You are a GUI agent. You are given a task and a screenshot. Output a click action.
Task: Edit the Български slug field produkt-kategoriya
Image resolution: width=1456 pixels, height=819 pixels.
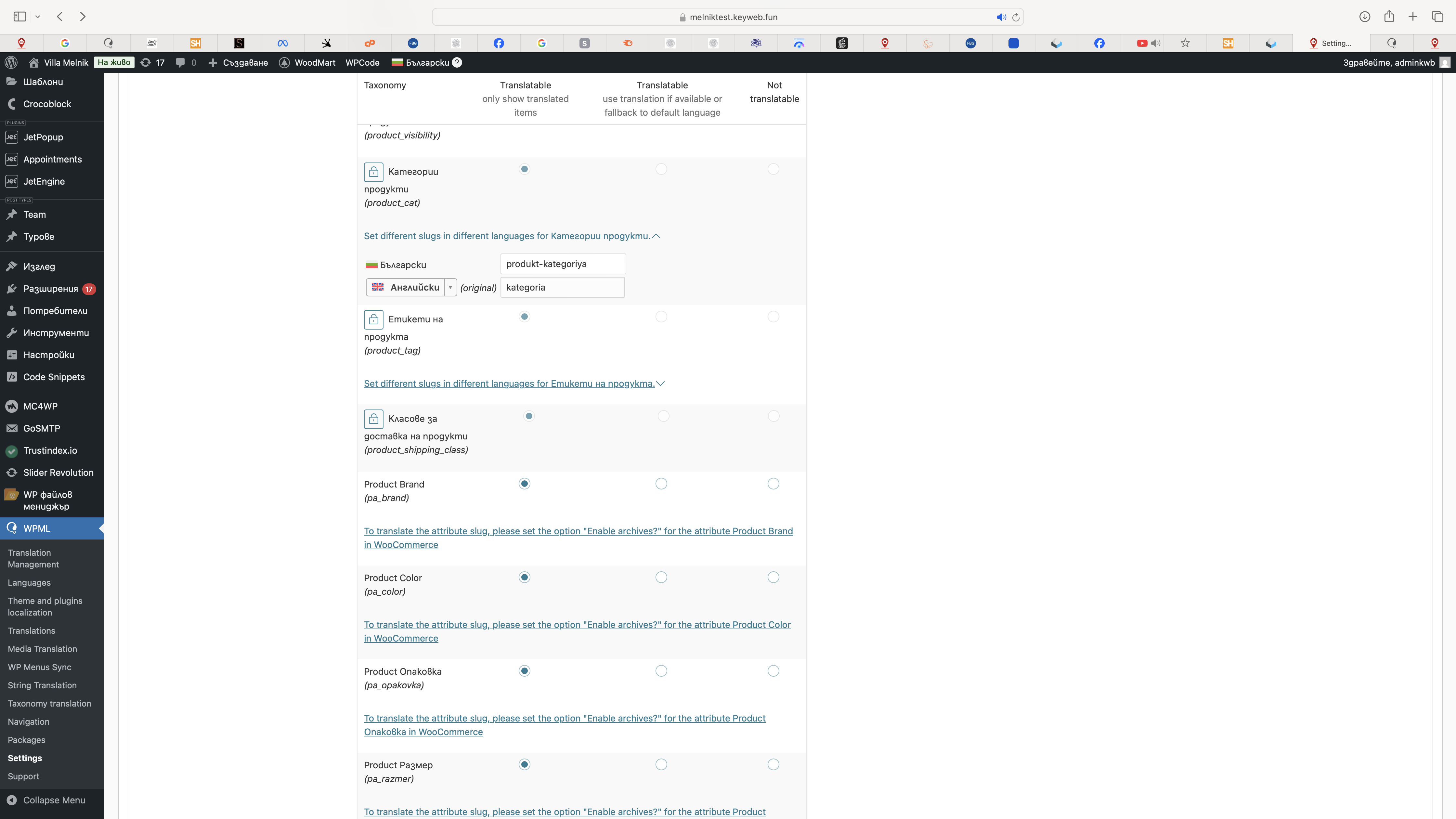pos(563,264)
